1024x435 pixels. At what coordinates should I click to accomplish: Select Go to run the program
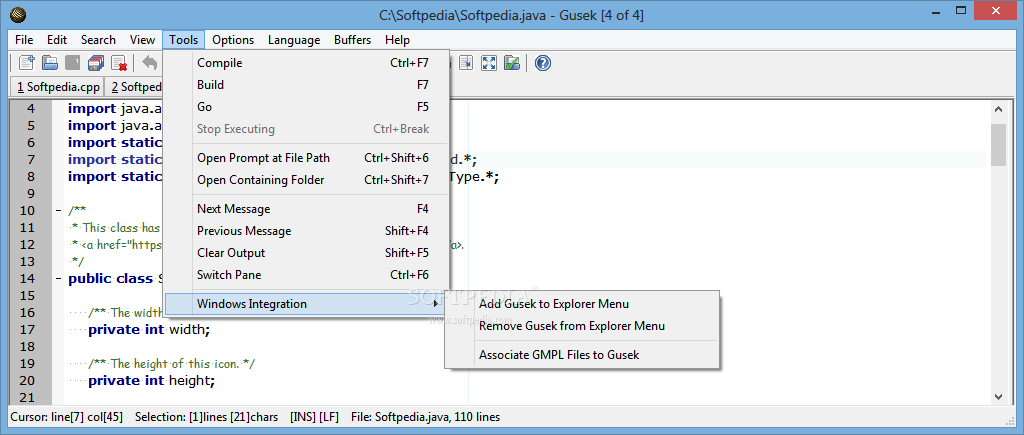point(306,107)
